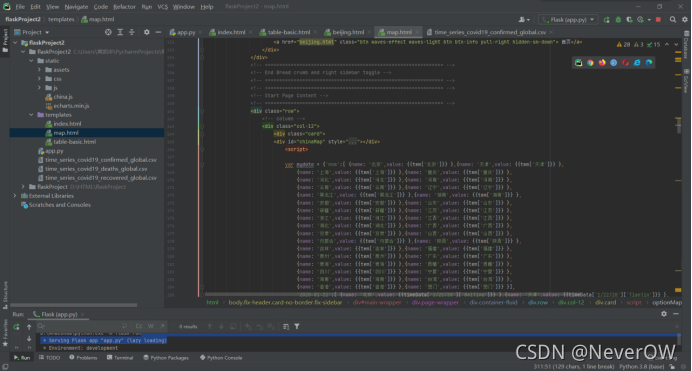Click Run console vertical scrollbar
This screenshot has height=371, width=692.
coord(678,340)
